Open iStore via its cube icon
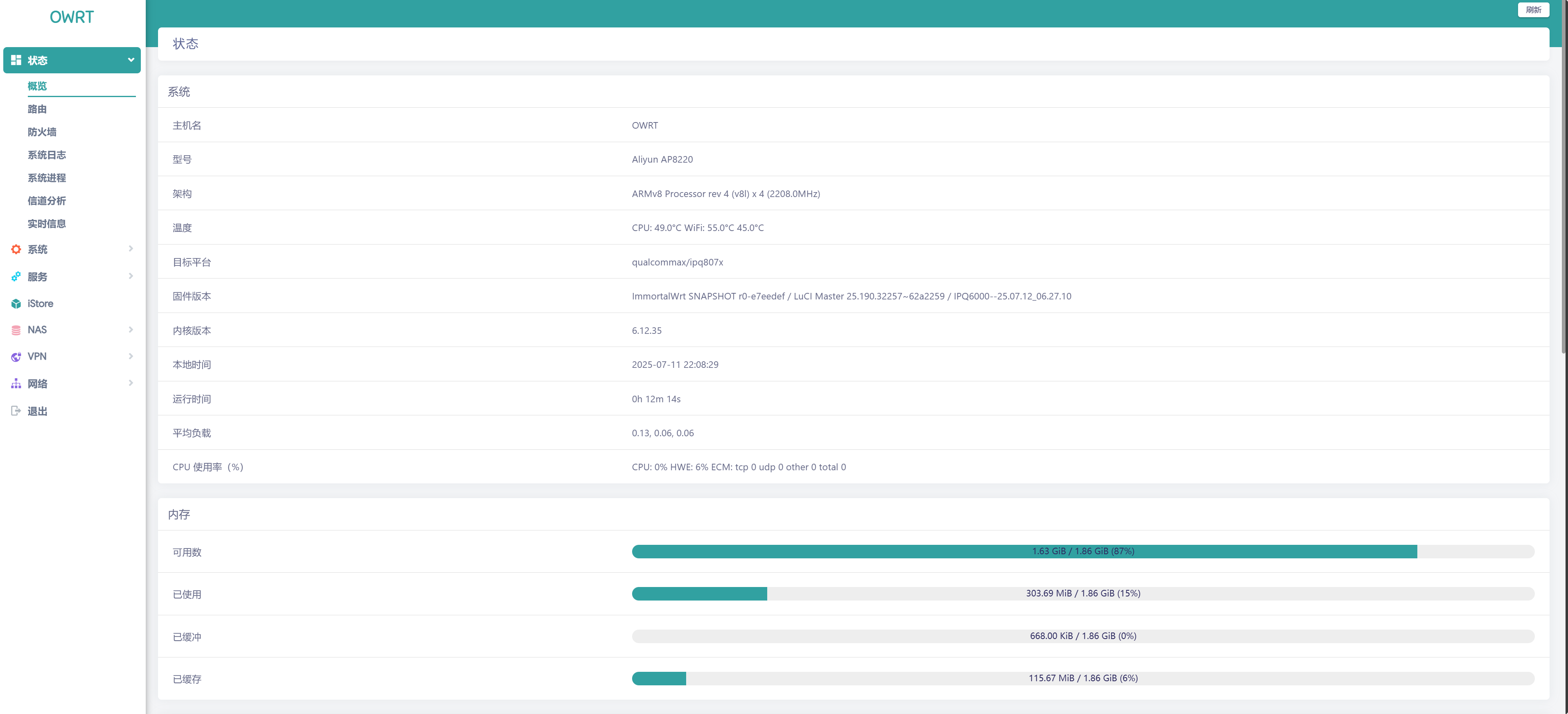Image resolution: width=1568 pixels, height=714 pixels. (16, 304)
